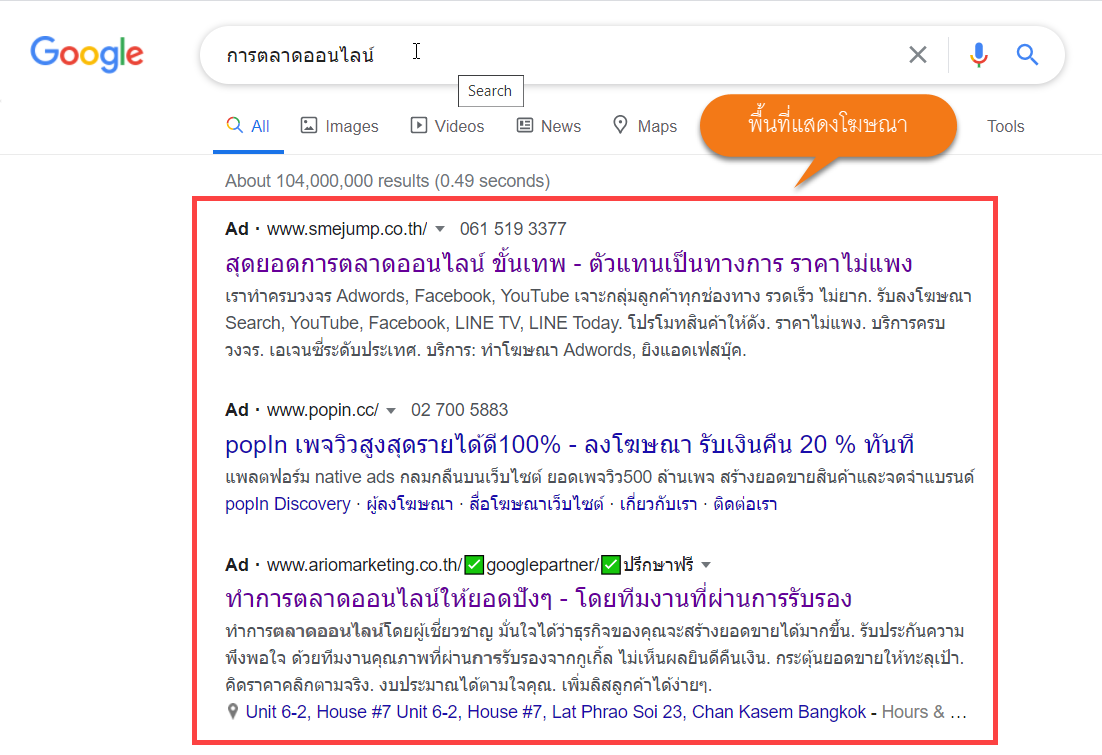The image size is (1102, 755).
Task: Follow the สื่อโฆษณาเว็บไซต์ sitelink
Action: tap(536, 504)
